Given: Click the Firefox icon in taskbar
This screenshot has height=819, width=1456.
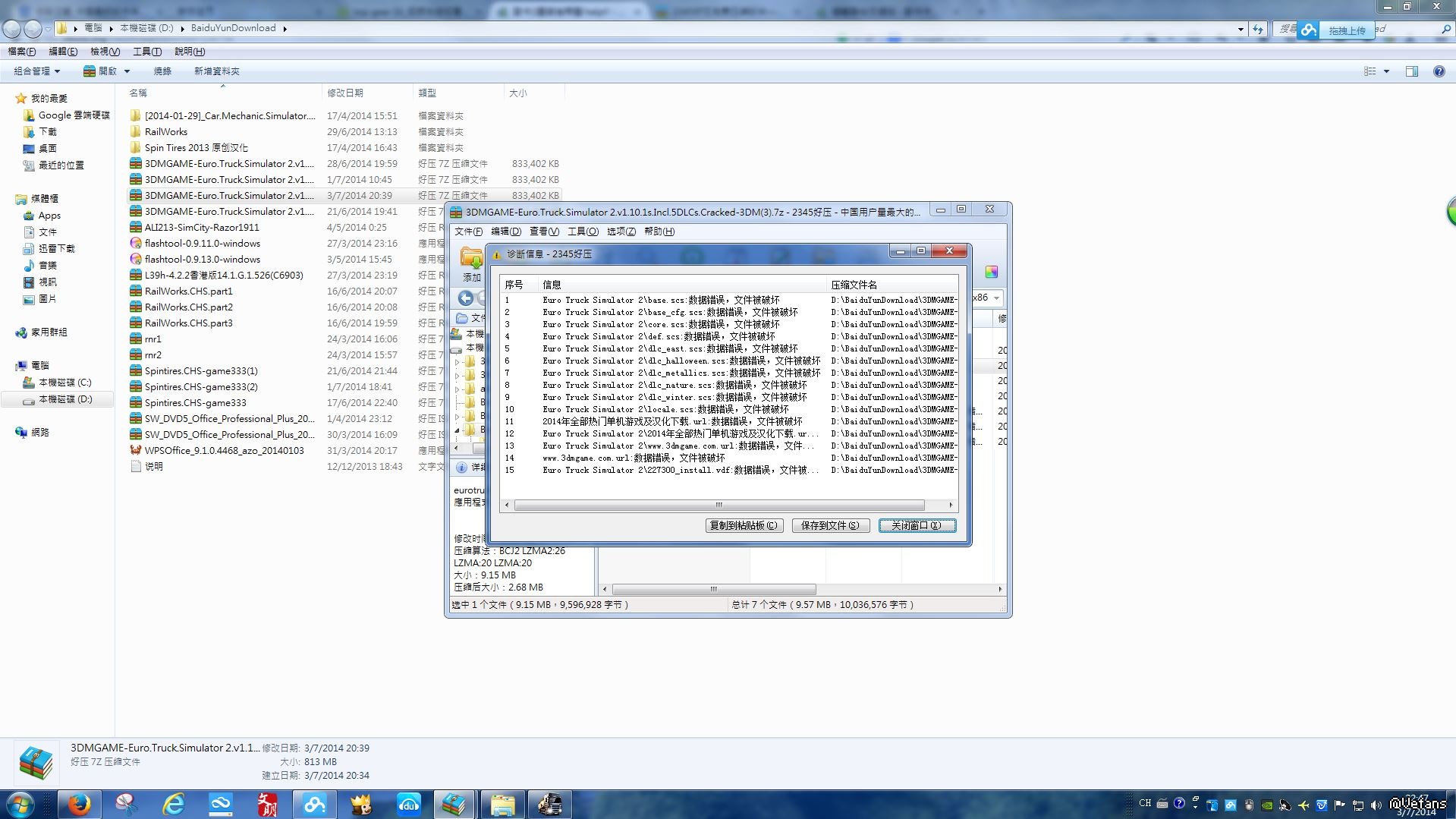Looking at the screenshot, I should [x=79, y=804].
